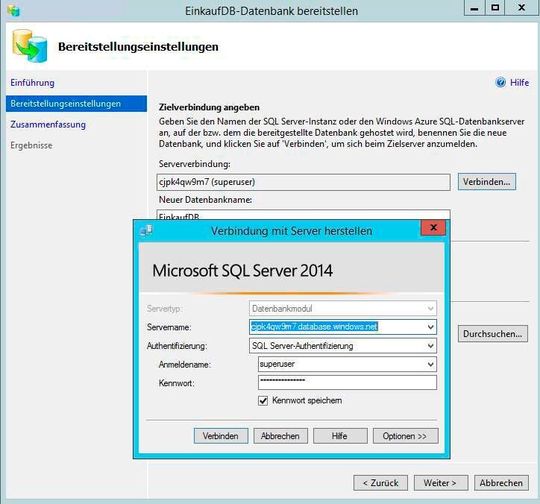540x504 pixels.
Task: Open the Hilfe link at top right
Action: click(519, 83)
